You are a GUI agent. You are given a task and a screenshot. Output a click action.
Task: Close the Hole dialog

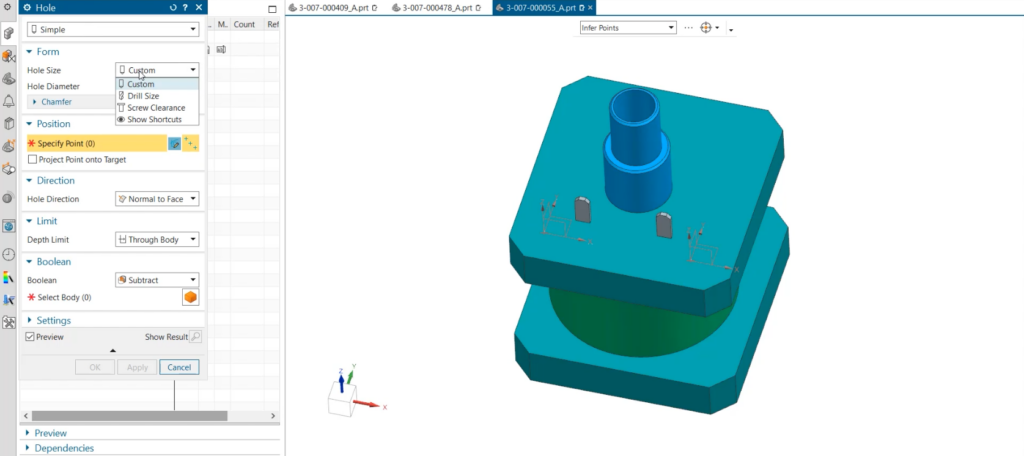pyautogui.click(x=199, y=8)
